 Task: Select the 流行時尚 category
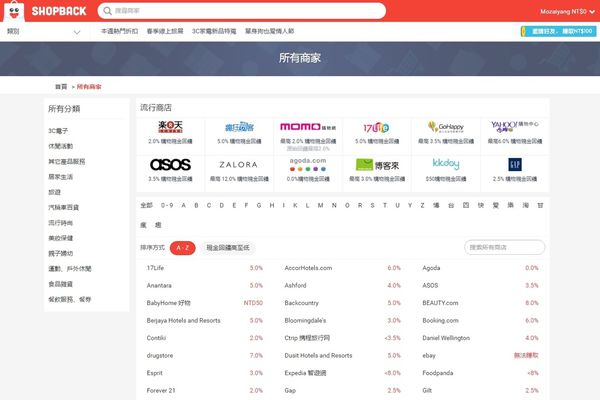tap(60, 223)
